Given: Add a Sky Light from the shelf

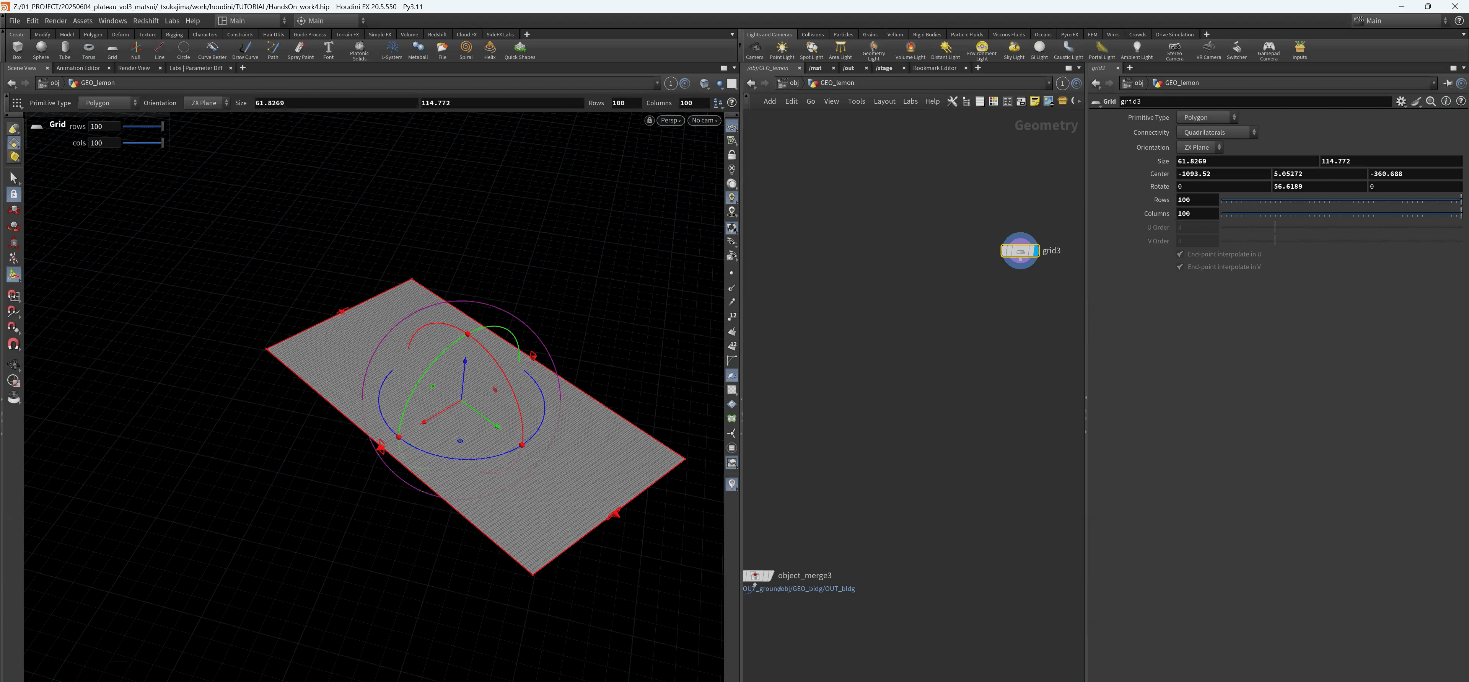Looking at the screenshot, I should (x=1013, y=49).
